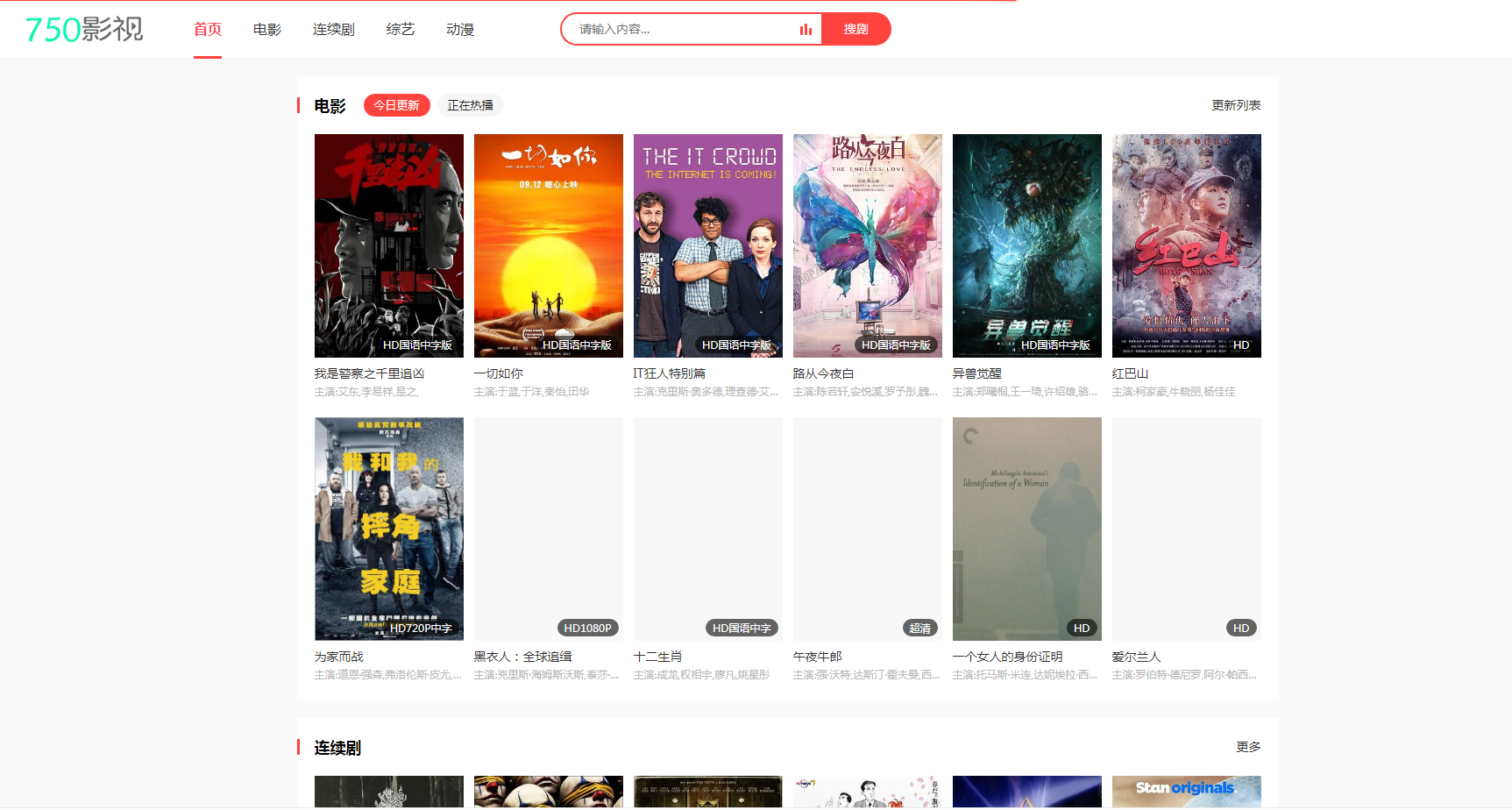
Task: Click the 异兽觉醒 title link
Action: tap(977, 373)
